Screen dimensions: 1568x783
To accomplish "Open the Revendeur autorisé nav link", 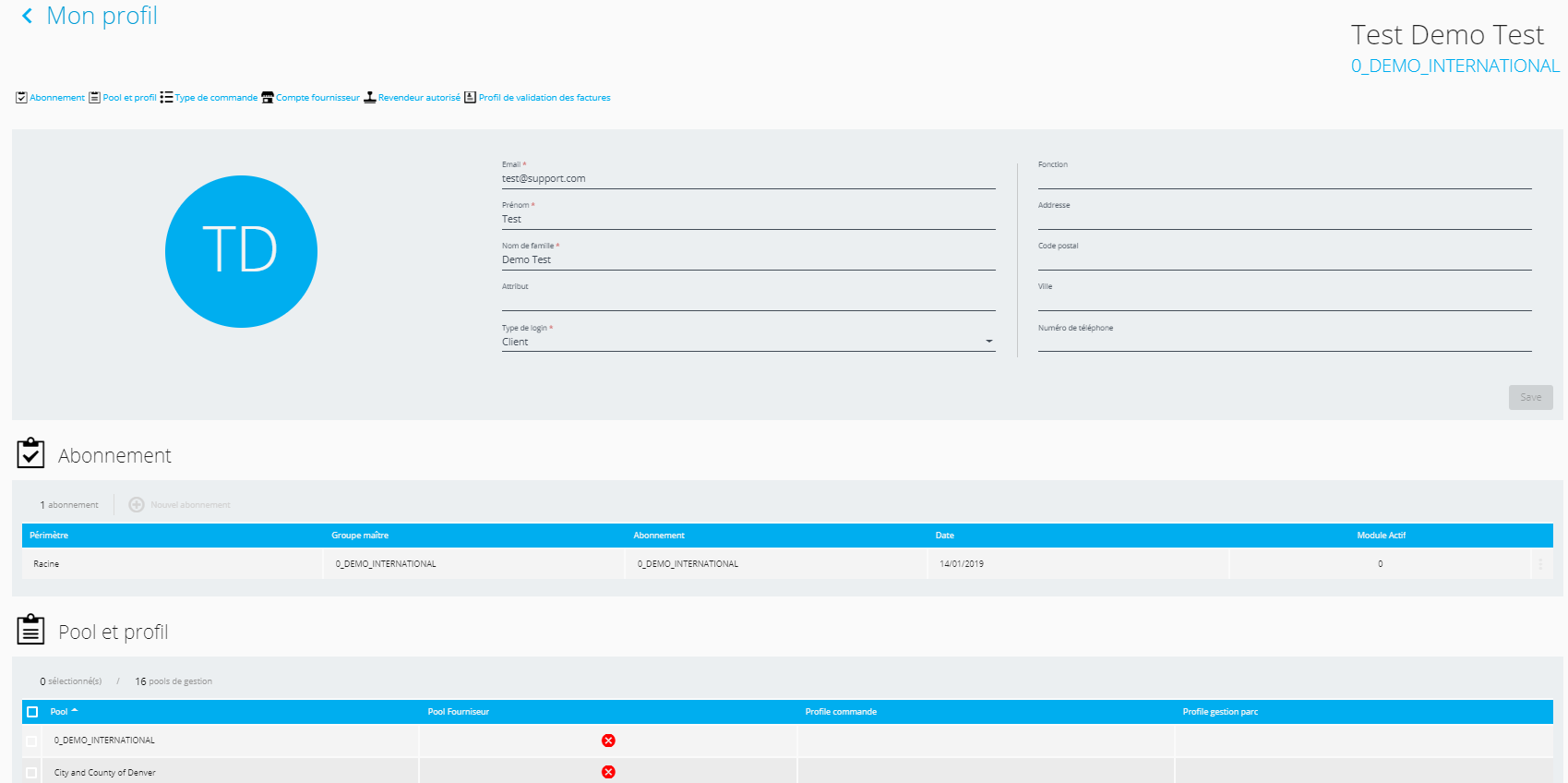I will pyautogui.click(x=419, y=98).
